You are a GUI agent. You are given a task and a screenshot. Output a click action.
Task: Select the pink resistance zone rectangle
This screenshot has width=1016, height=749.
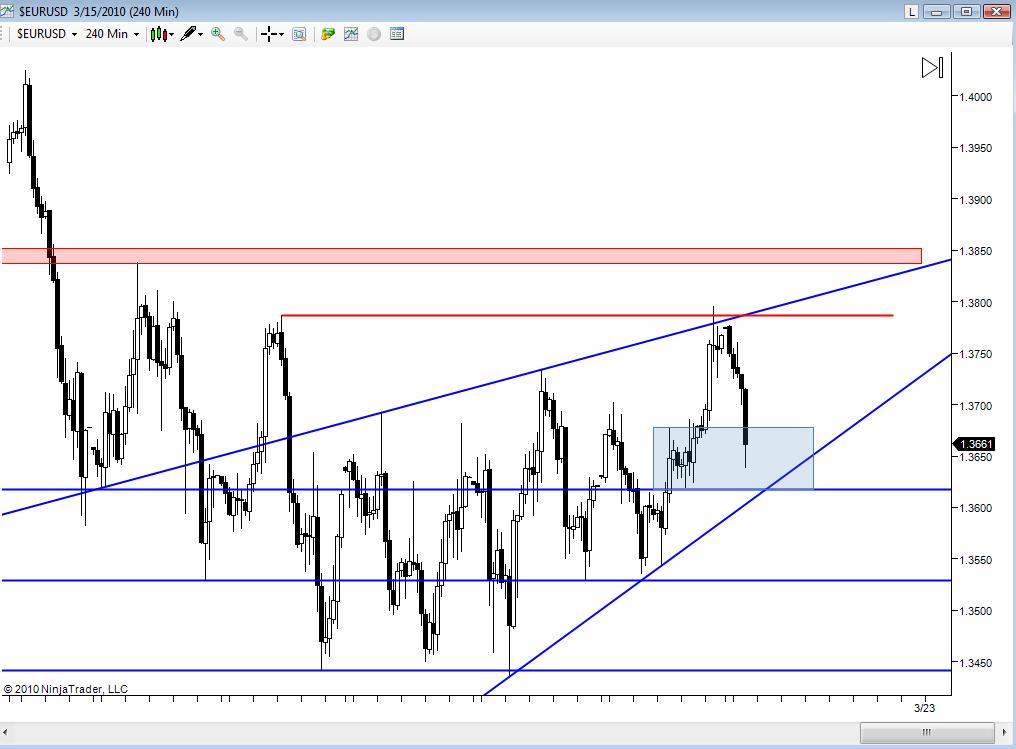pos(461,256)
